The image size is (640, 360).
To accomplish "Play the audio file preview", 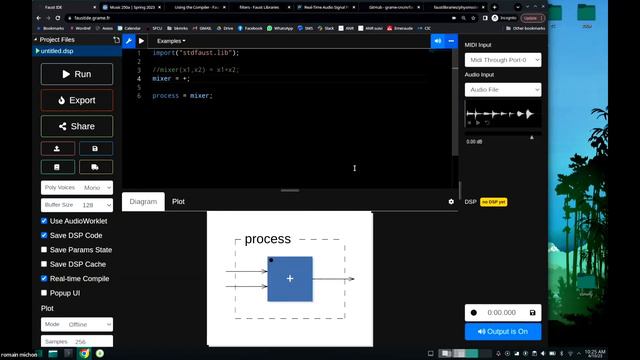I will pos(478,123).
